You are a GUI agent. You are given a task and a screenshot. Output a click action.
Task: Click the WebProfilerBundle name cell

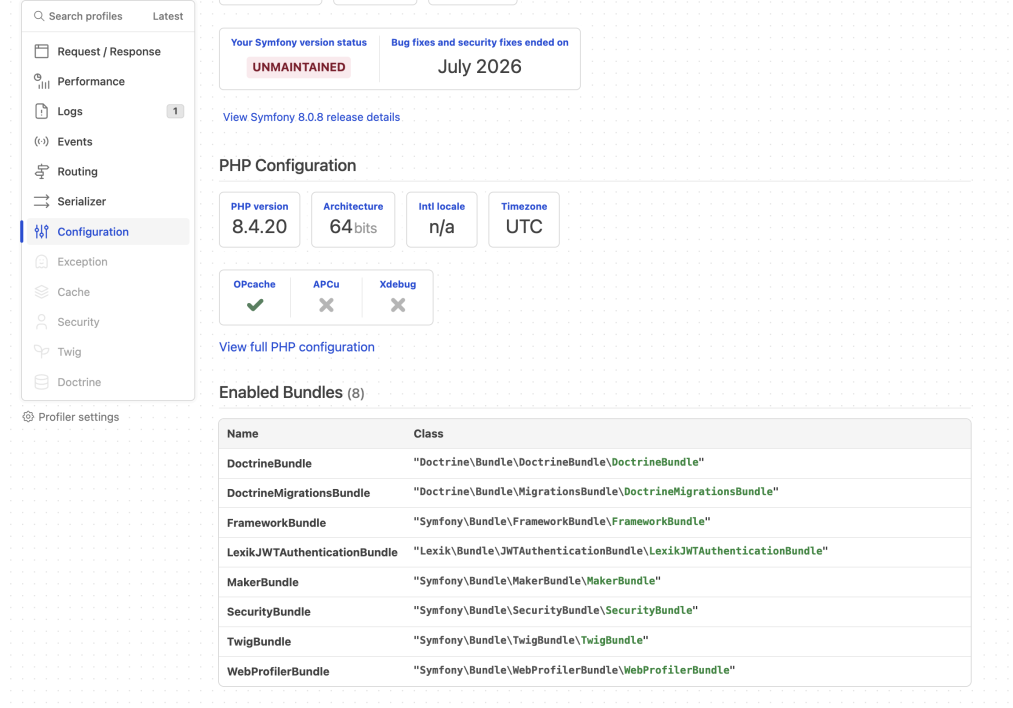(x=278, y=671)
